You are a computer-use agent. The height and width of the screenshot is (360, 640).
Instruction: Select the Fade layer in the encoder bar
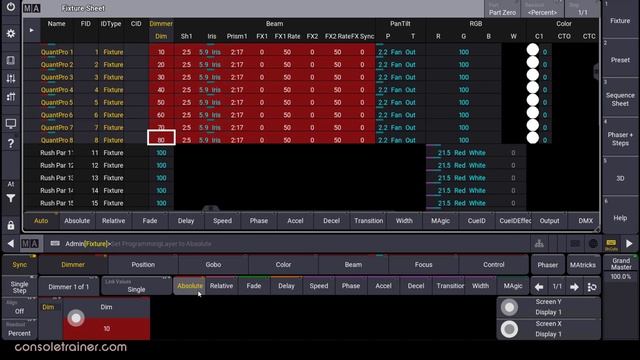pyautogui.click(x=253, y=286)
